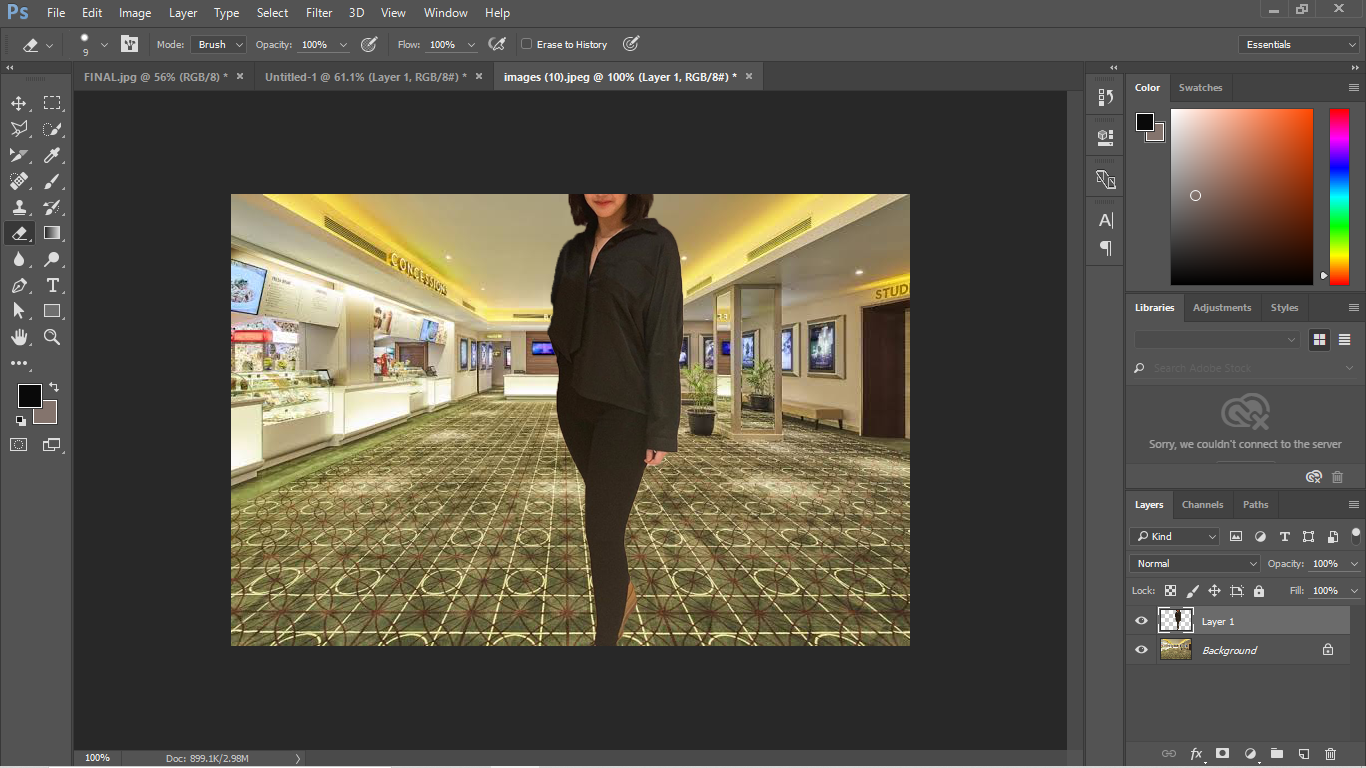The height and width of the screenshot is (768, 1366).
Task: Select the Hand tool
Action: (x=19, y=337)
